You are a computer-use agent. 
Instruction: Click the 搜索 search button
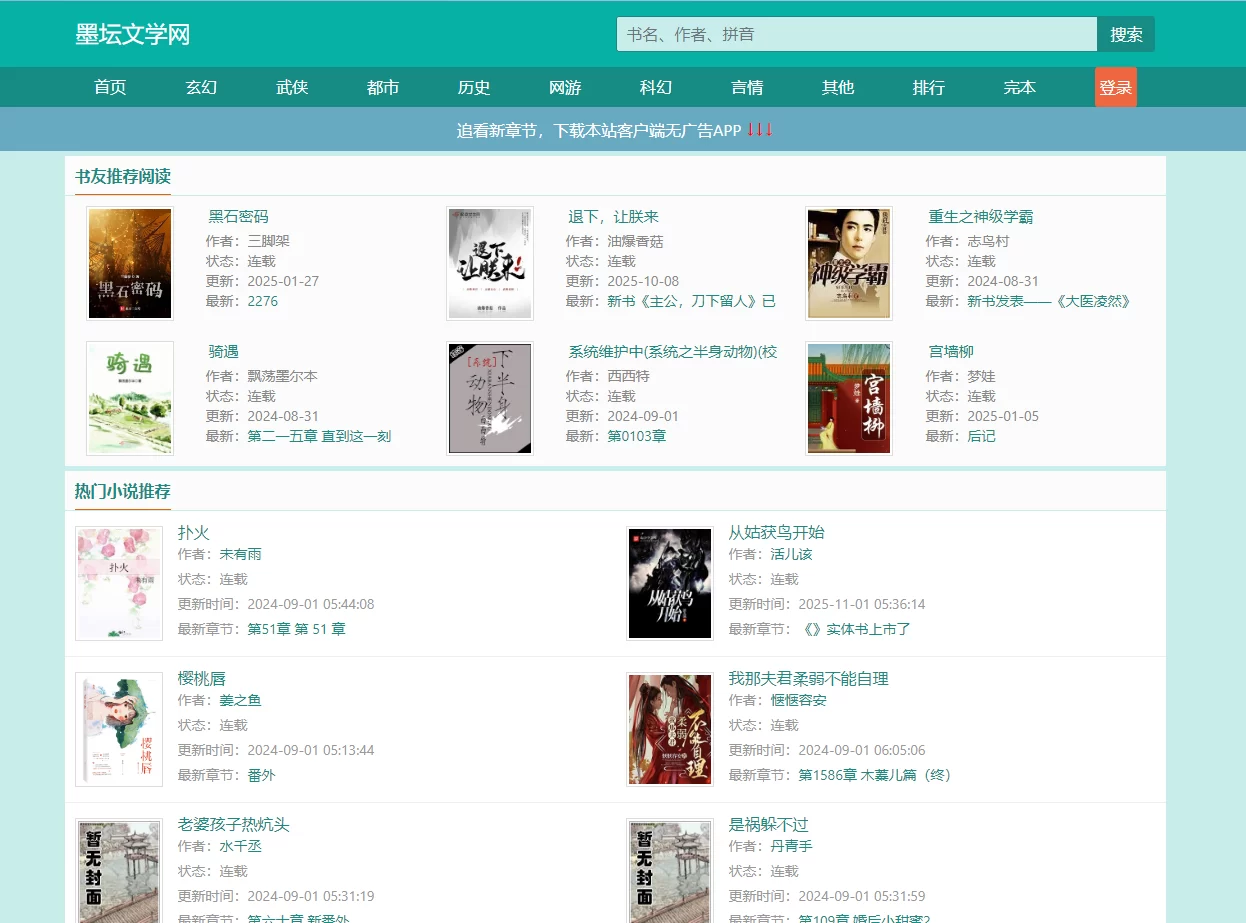tap(1126, 34)
